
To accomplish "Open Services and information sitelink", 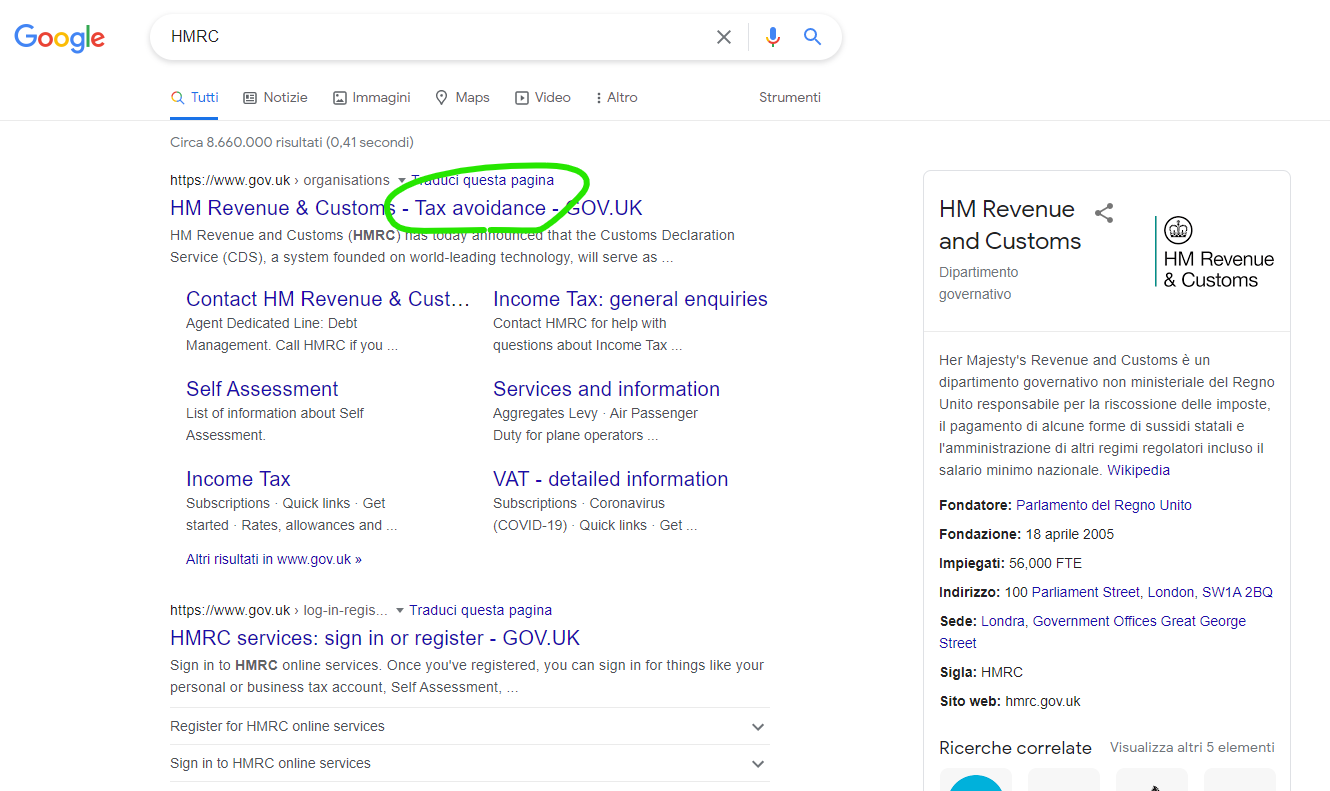I will coord(606,389).
